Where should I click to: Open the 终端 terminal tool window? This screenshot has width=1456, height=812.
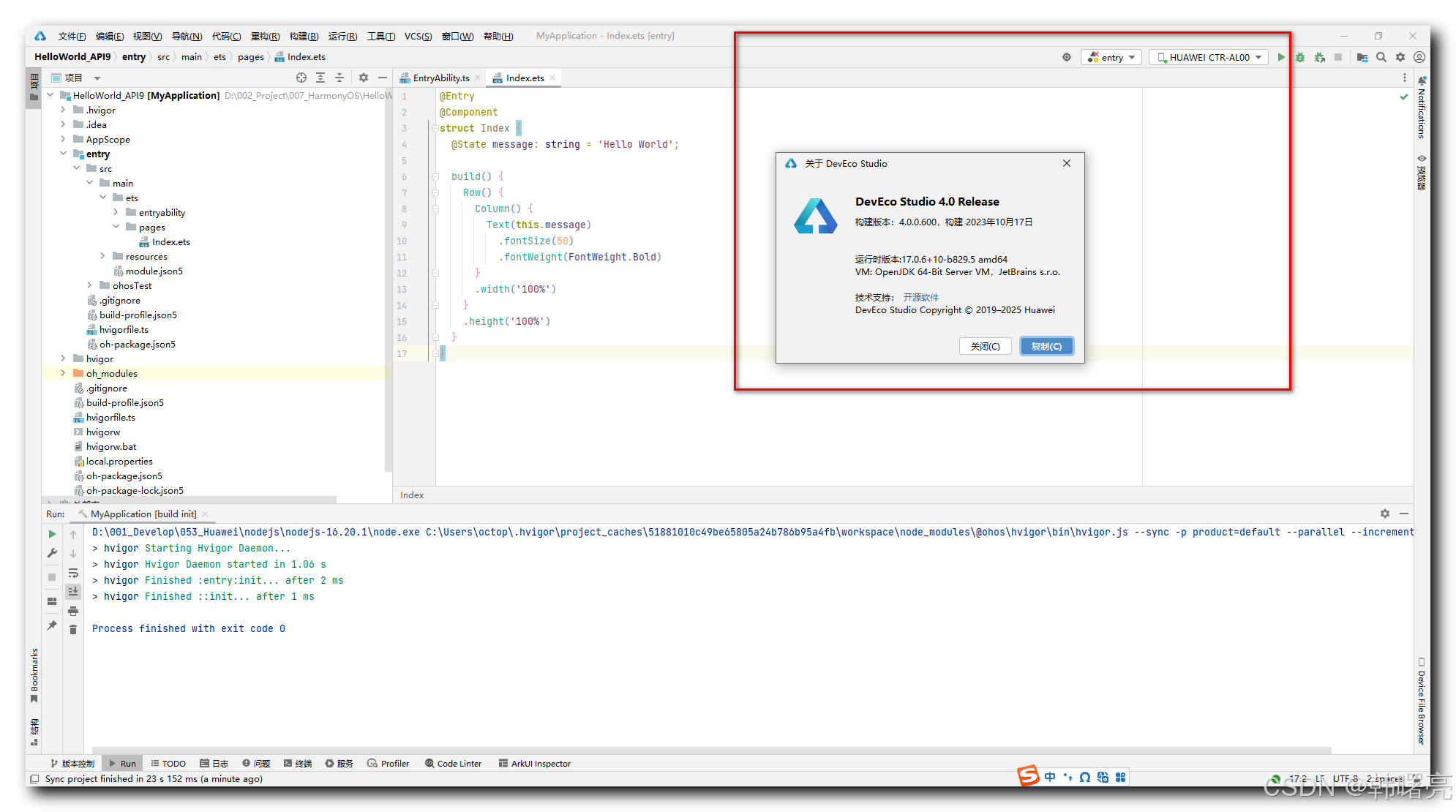click(298, 763)
